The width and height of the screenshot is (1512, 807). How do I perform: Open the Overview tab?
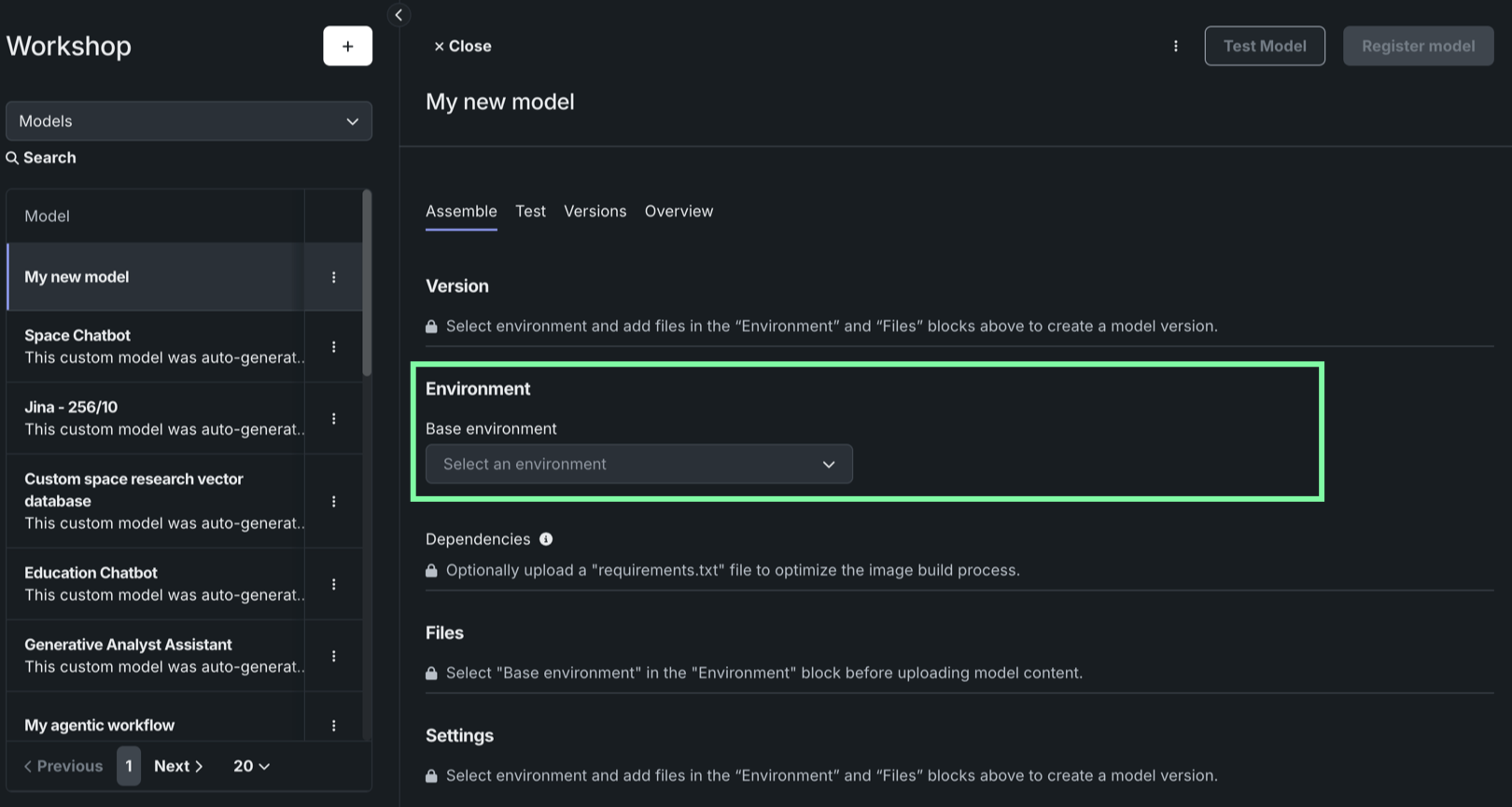(x=679, y=211)
